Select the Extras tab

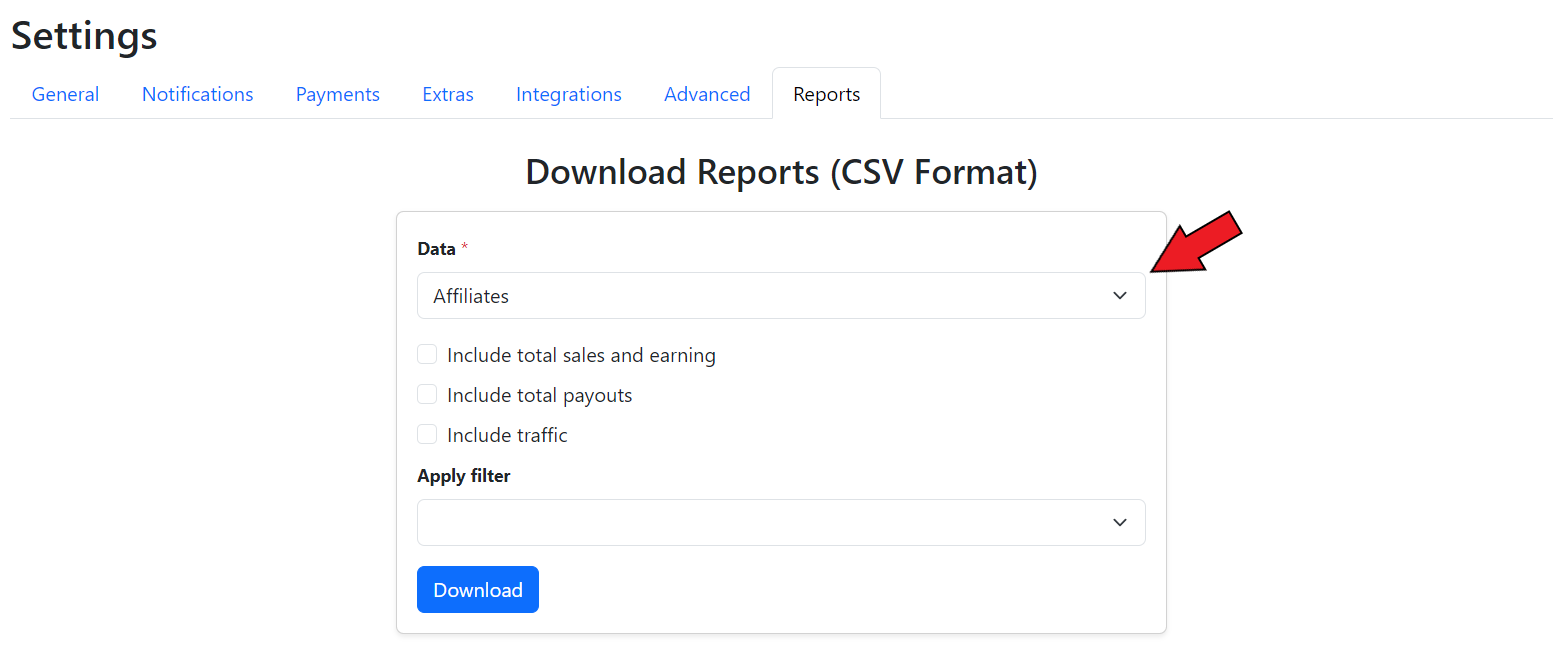coord(447,94)
